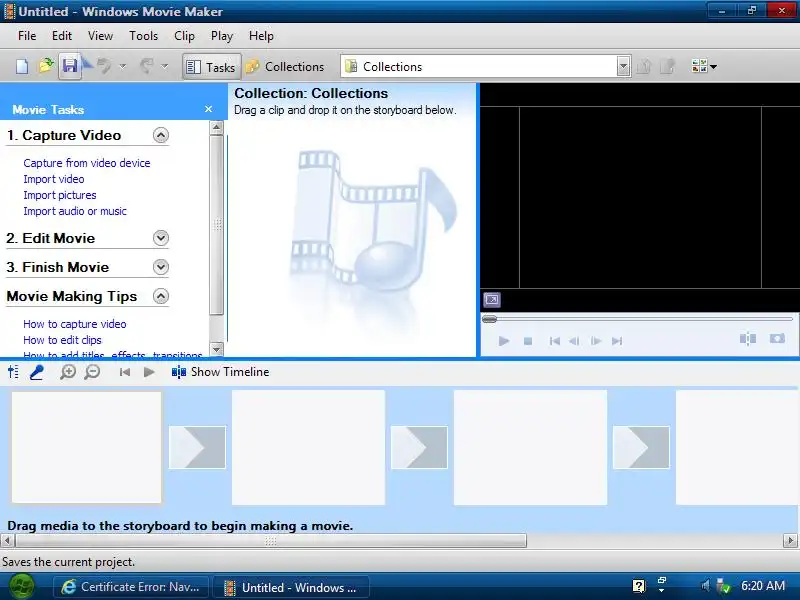Click the Play Storyboard icon
The height and width of the screenshot is (600, 800).
149,372
